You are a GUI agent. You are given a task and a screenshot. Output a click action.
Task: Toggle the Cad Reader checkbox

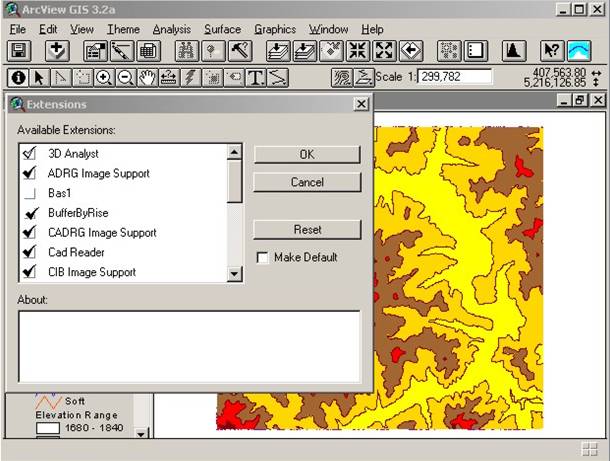tap(30, 252)
